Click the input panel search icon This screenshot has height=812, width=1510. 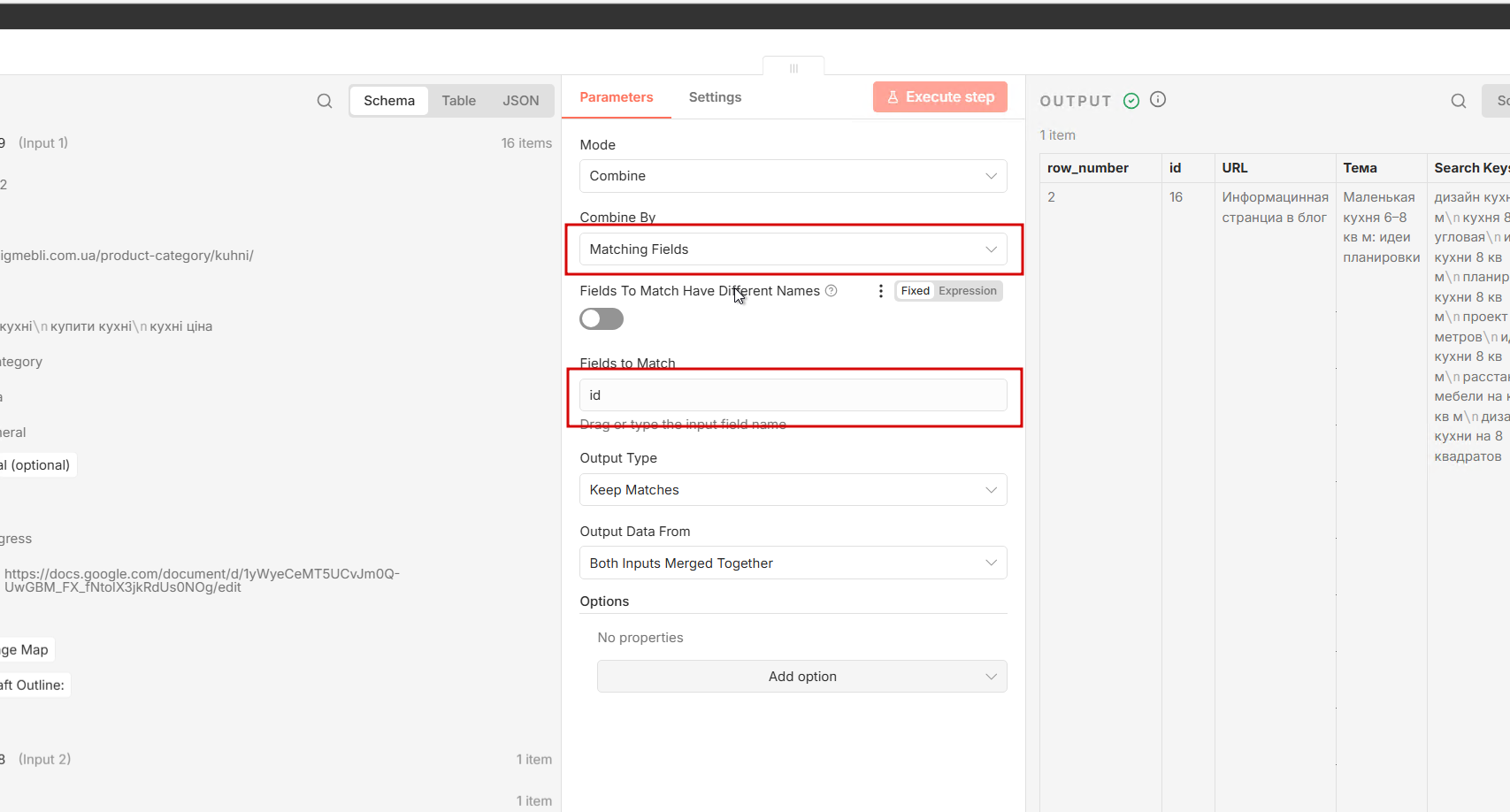click(325, 101)
